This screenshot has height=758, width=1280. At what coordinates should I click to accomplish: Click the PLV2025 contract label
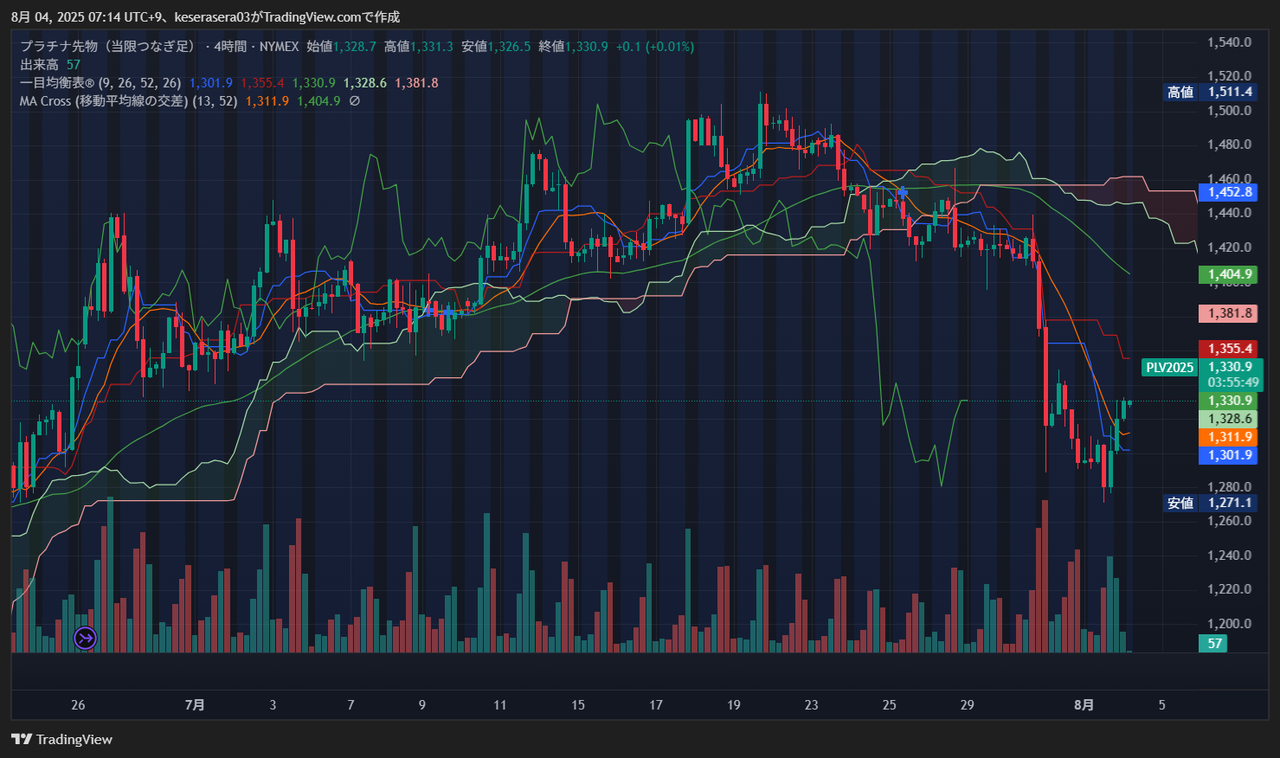click(1169, 367)
